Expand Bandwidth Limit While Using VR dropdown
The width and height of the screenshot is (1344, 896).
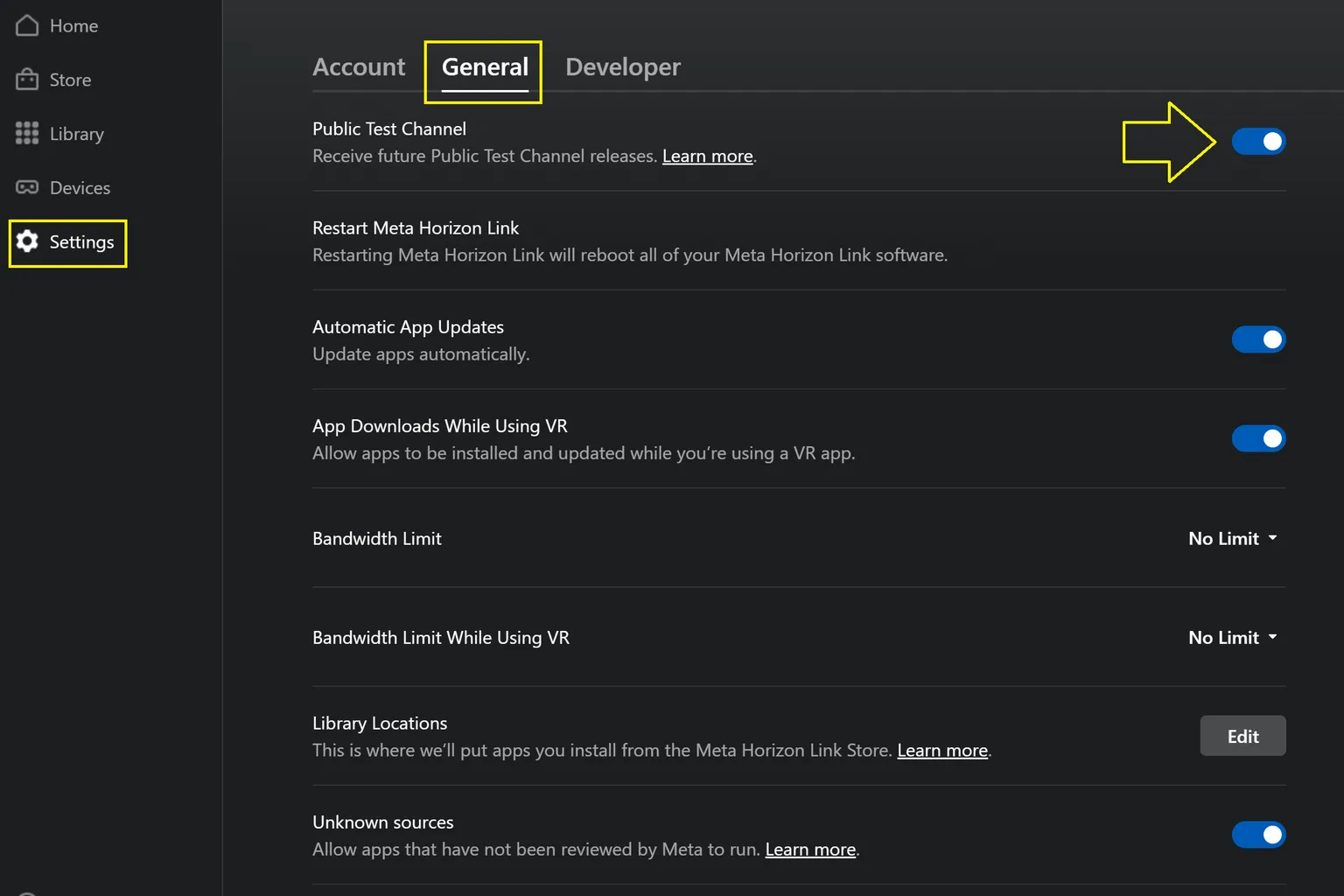1233,637
